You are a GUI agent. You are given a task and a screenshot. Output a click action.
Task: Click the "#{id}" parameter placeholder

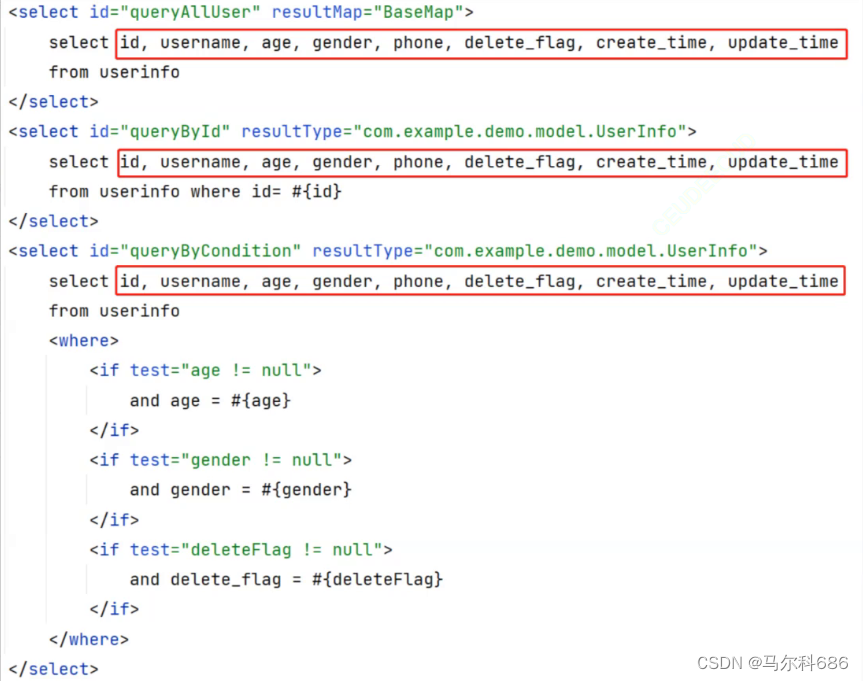coord(316,192)
